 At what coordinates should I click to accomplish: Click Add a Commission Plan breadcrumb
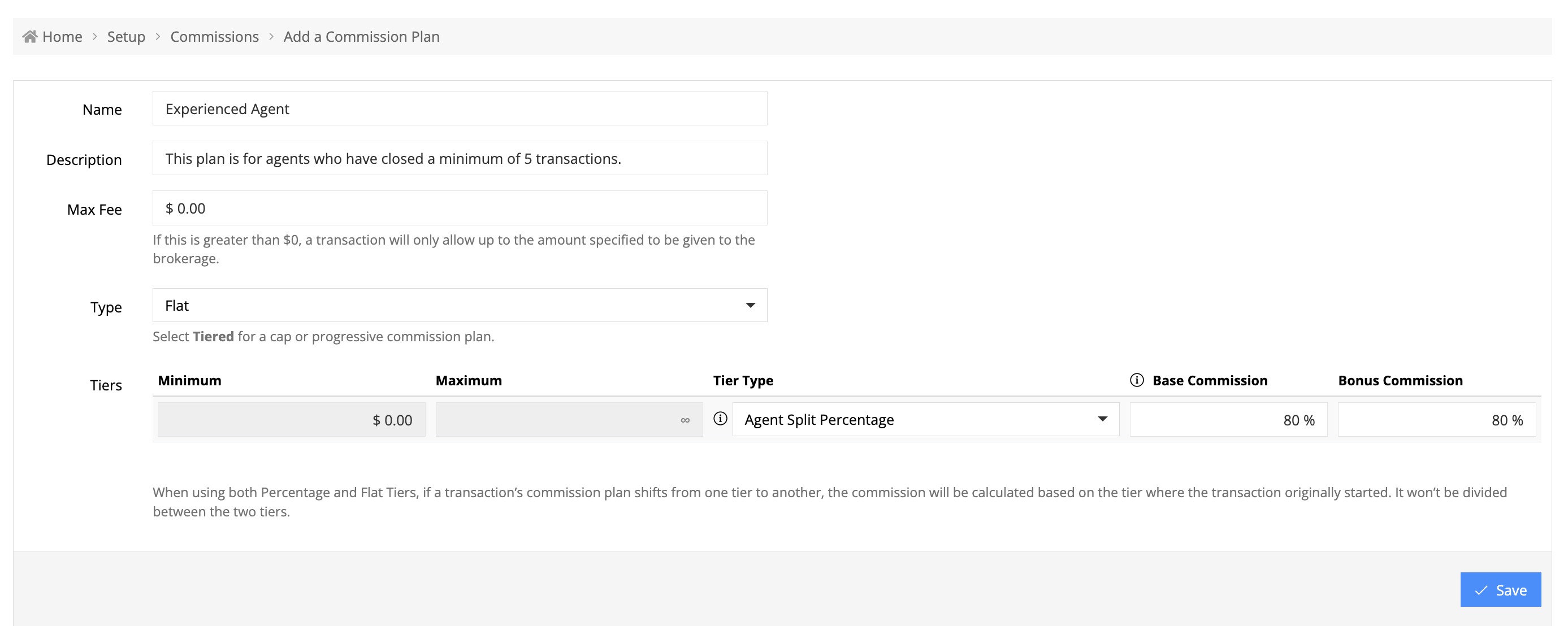point(361,37)
